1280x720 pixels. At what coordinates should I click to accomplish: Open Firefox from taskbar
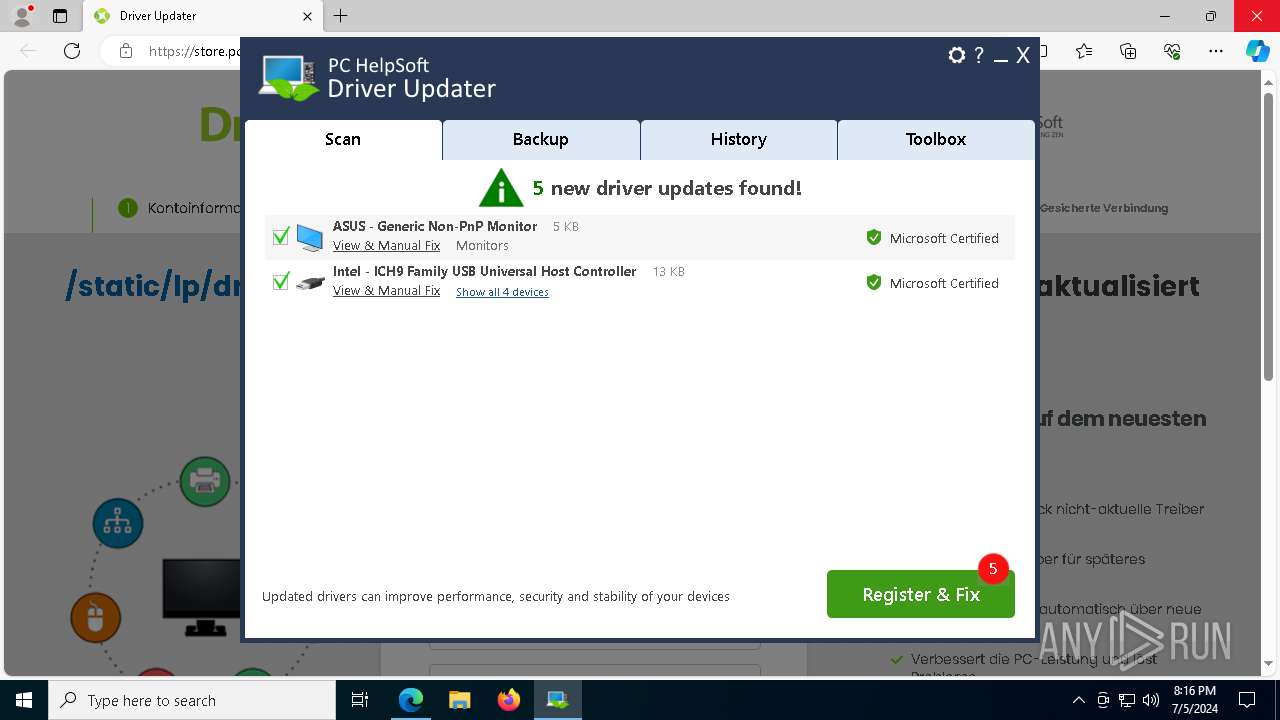(509, 700)
